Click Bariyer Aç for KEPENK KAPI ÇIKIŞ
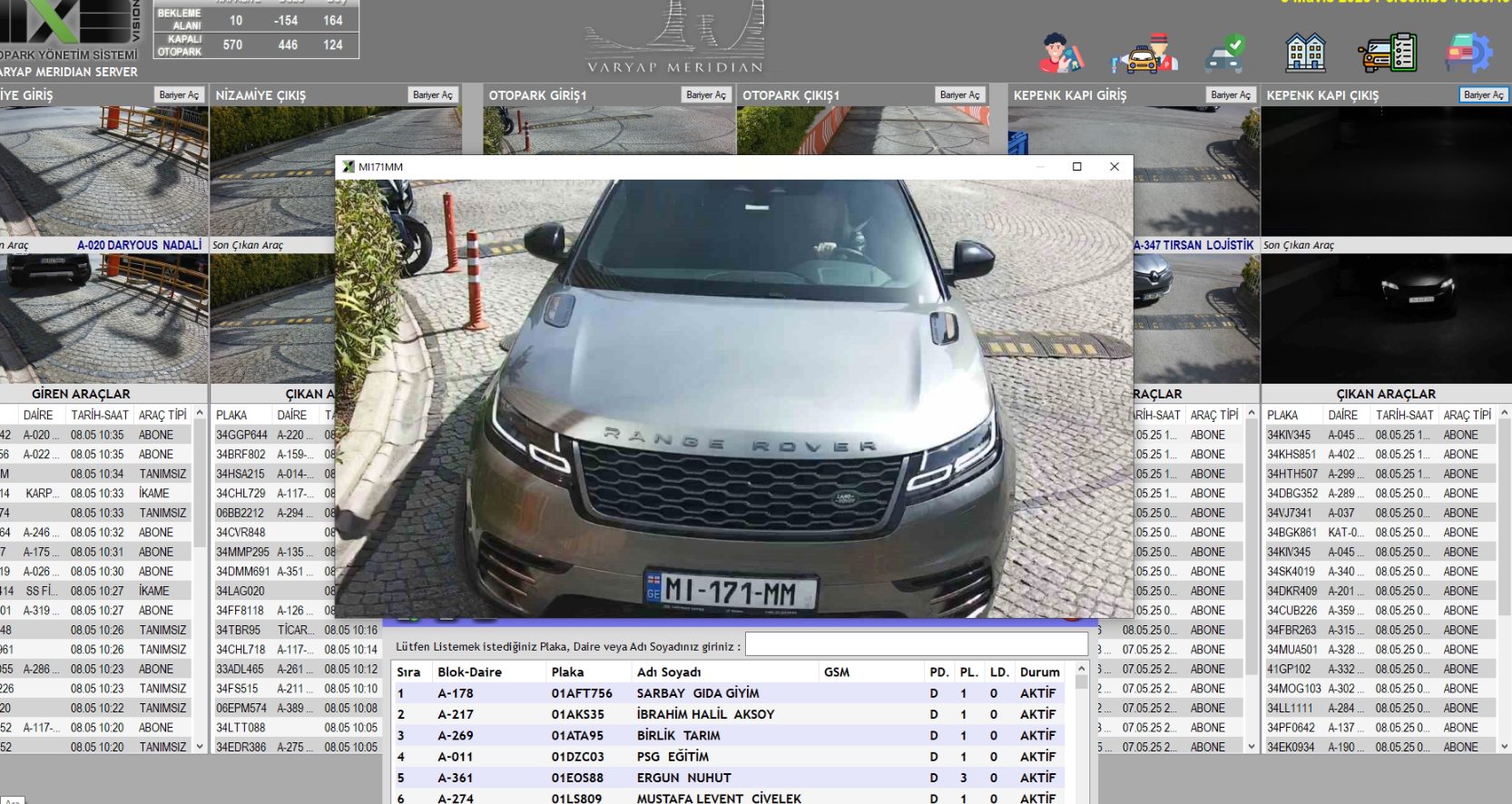The image size is (1512, 804). (1484, 94)
